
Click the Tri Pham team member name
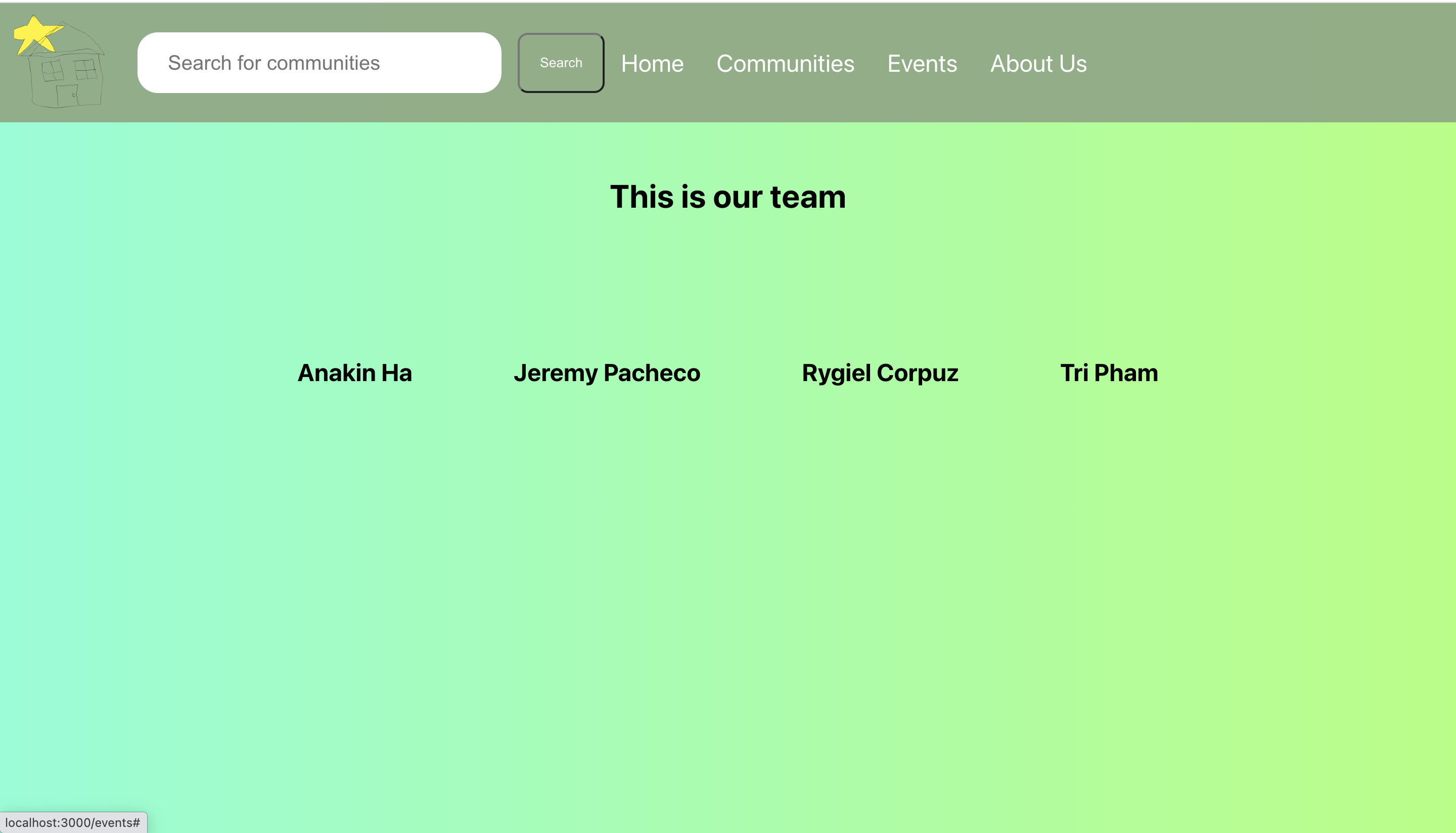pos(1108,373)
